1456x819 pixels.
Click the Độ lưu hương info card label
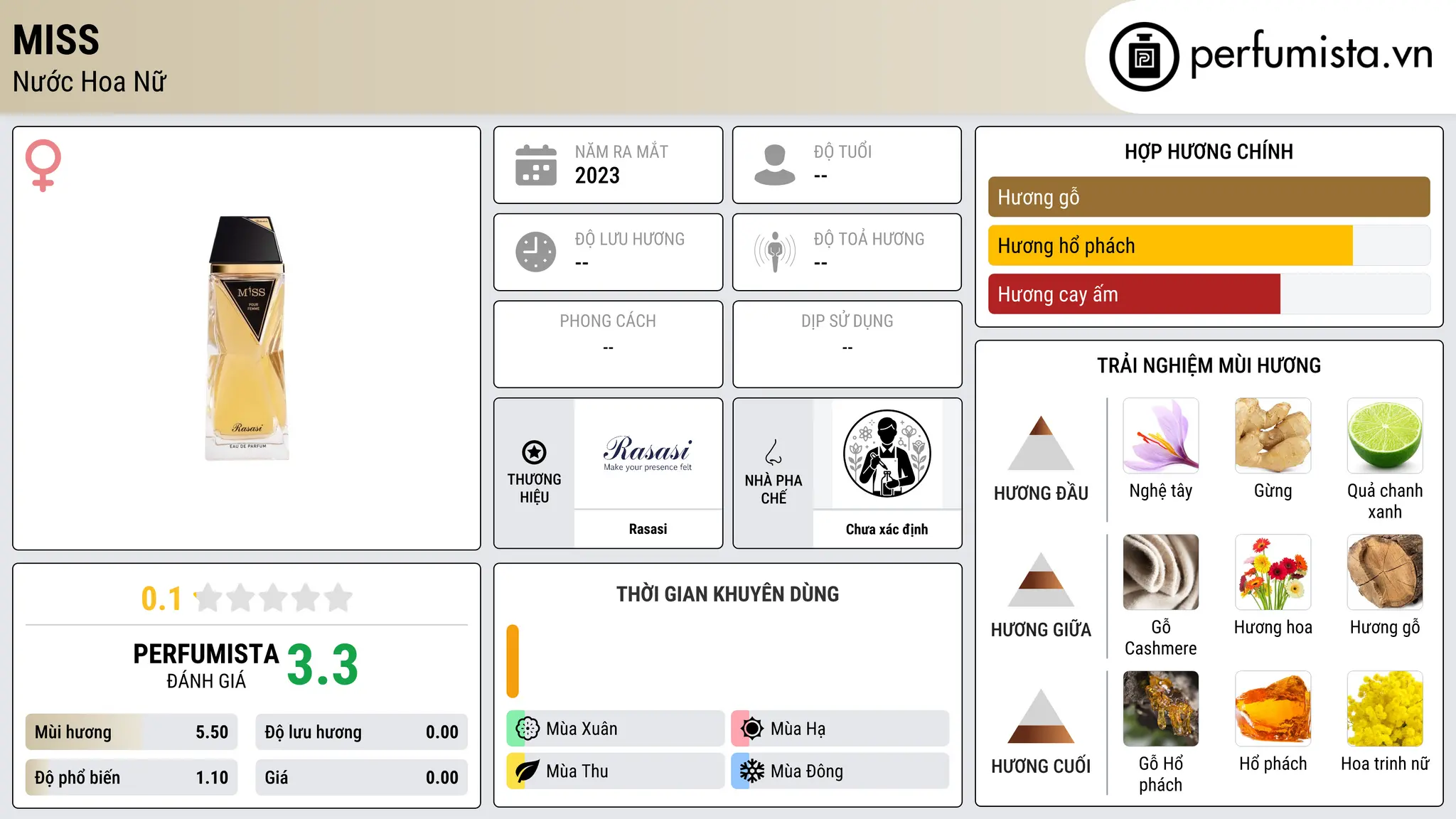point(629,239)
